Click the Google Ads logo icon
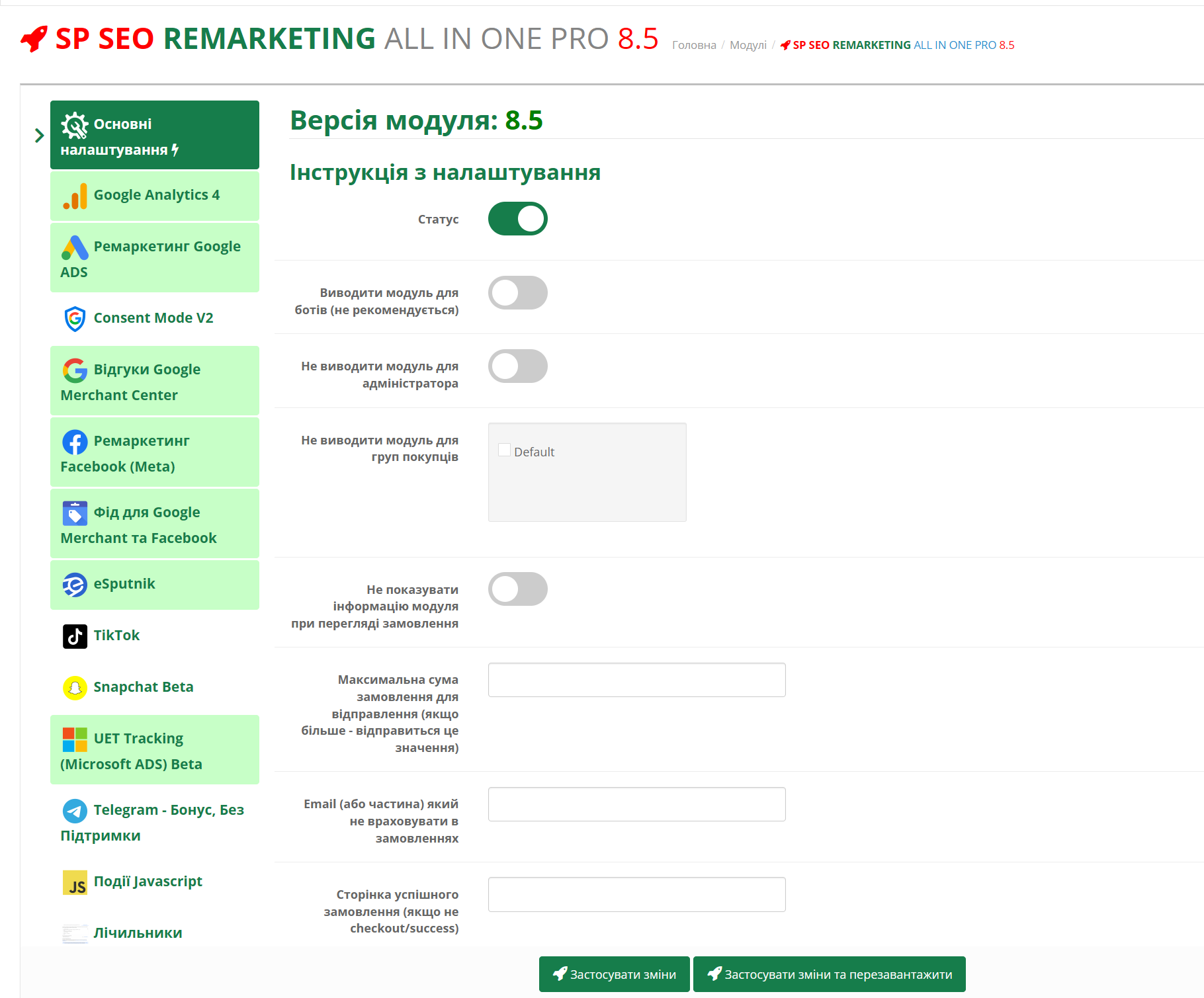 click(75, 247)
